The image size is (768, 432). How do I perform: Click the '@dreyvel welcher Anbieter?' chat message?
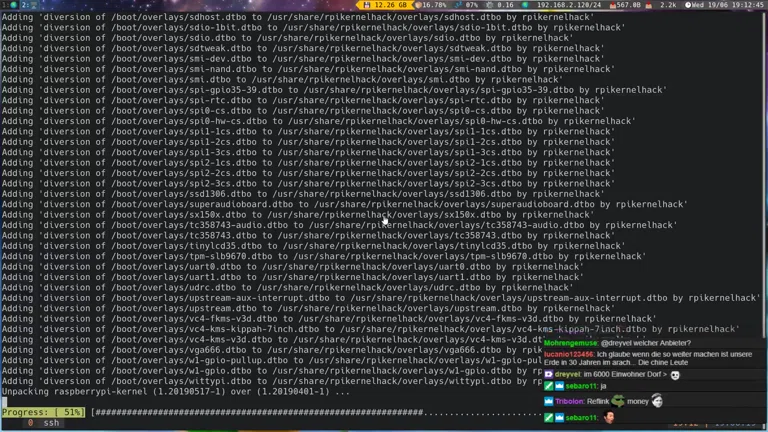coord(646,343)
